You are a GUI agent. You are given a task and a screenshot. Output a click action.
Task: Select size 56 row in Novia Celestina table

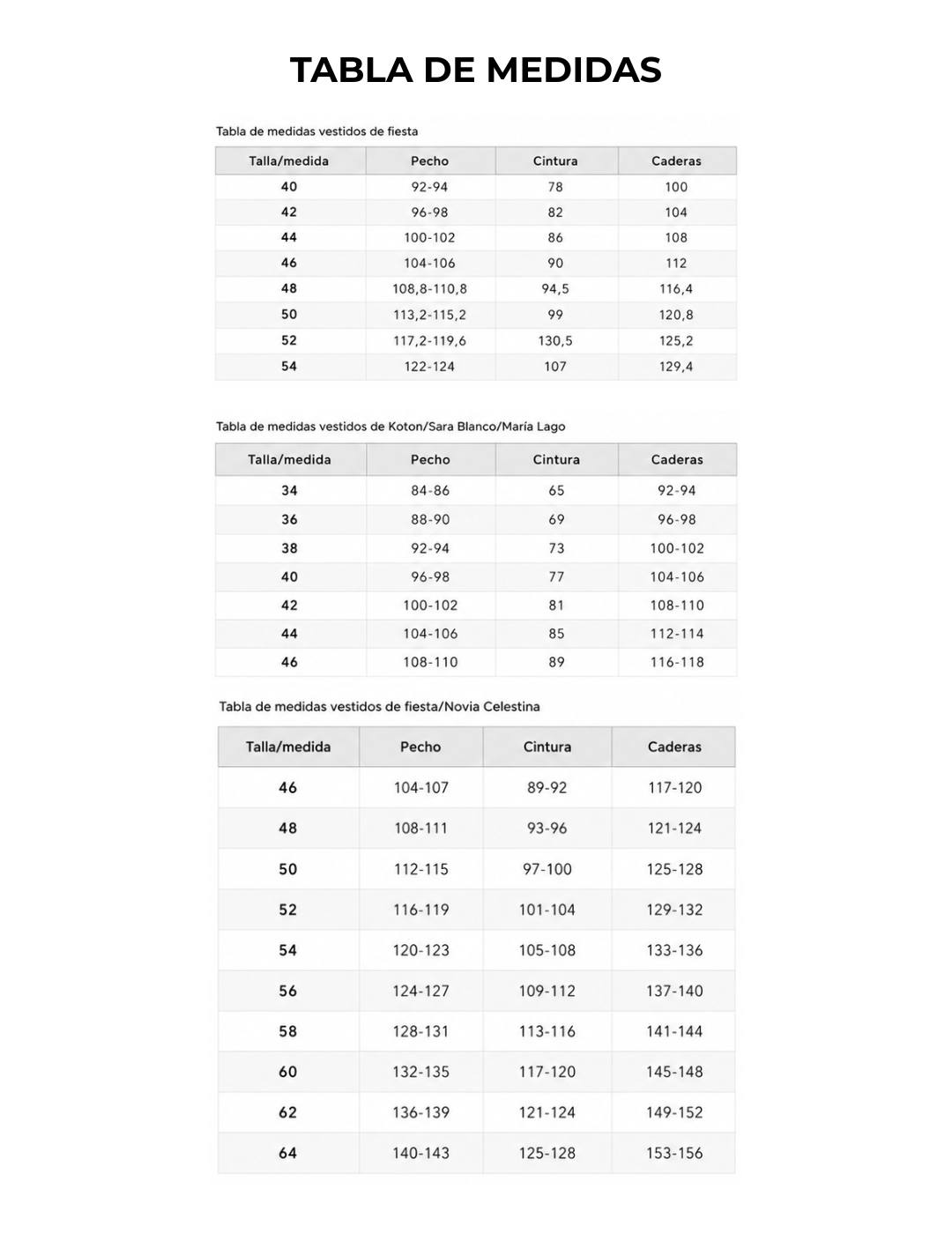(476, 991)
